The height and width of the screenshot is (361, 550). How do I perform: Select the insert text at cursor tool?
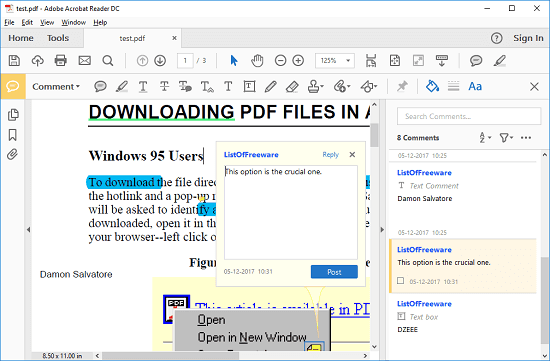[x=207, y=86]
